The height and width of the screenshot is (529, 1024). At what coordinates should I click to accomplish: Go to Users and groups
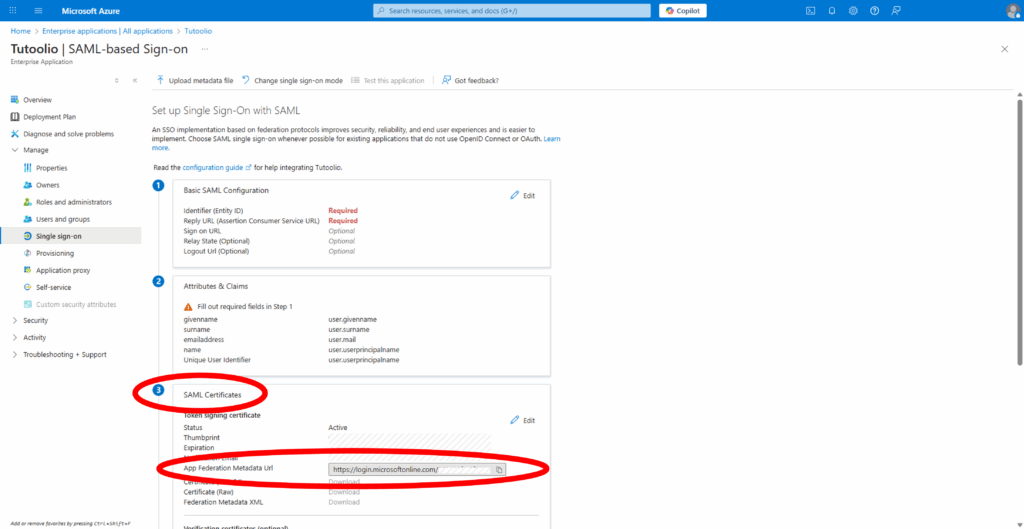62,219
